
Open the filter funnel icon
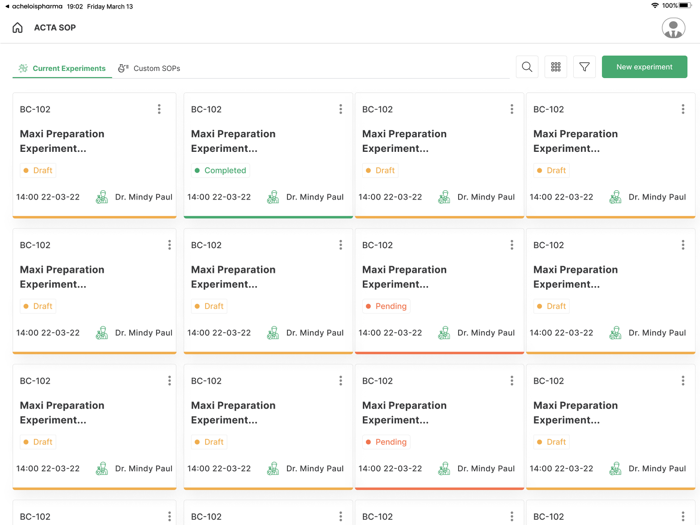[584, 67]
